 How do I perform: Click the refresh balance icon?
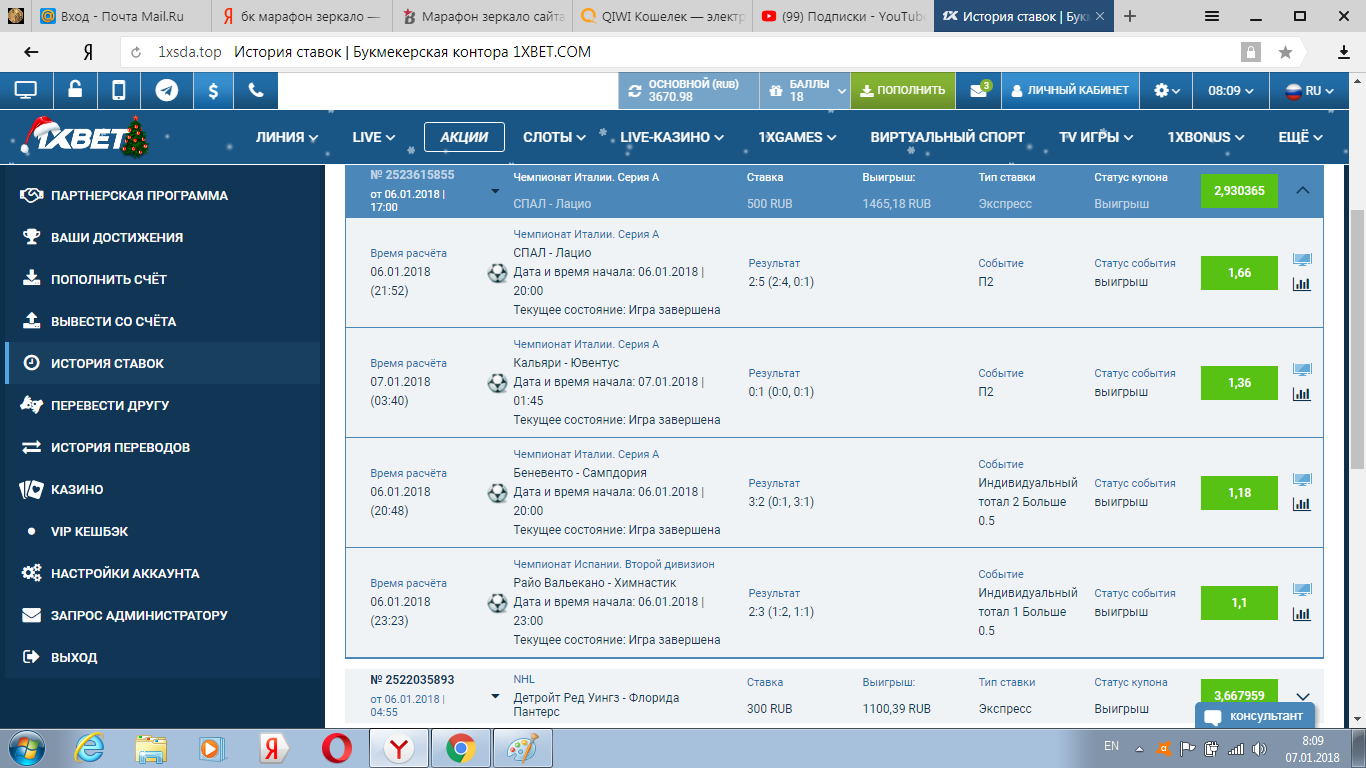tap(635, 91)
